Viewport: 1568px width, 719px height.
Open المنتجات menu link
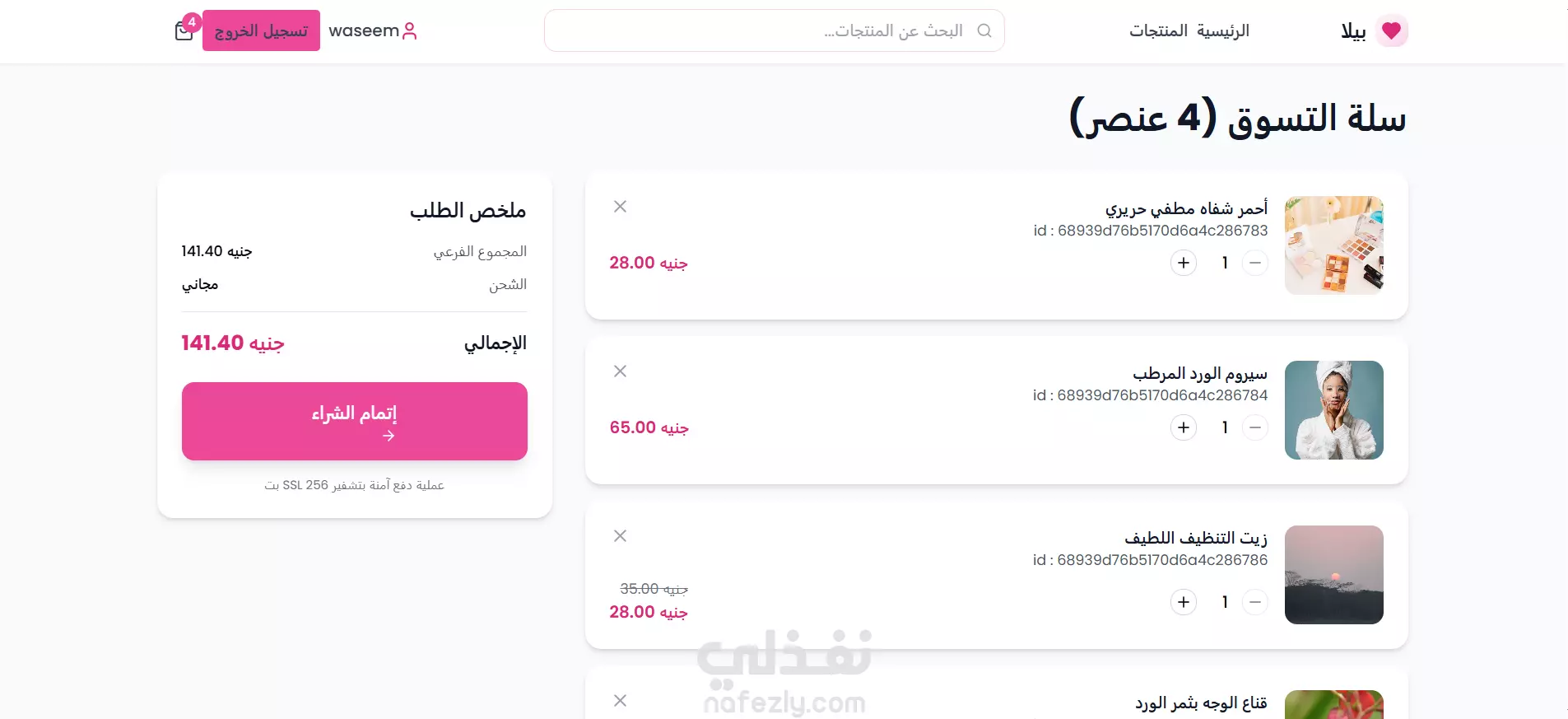point(1158,30)
